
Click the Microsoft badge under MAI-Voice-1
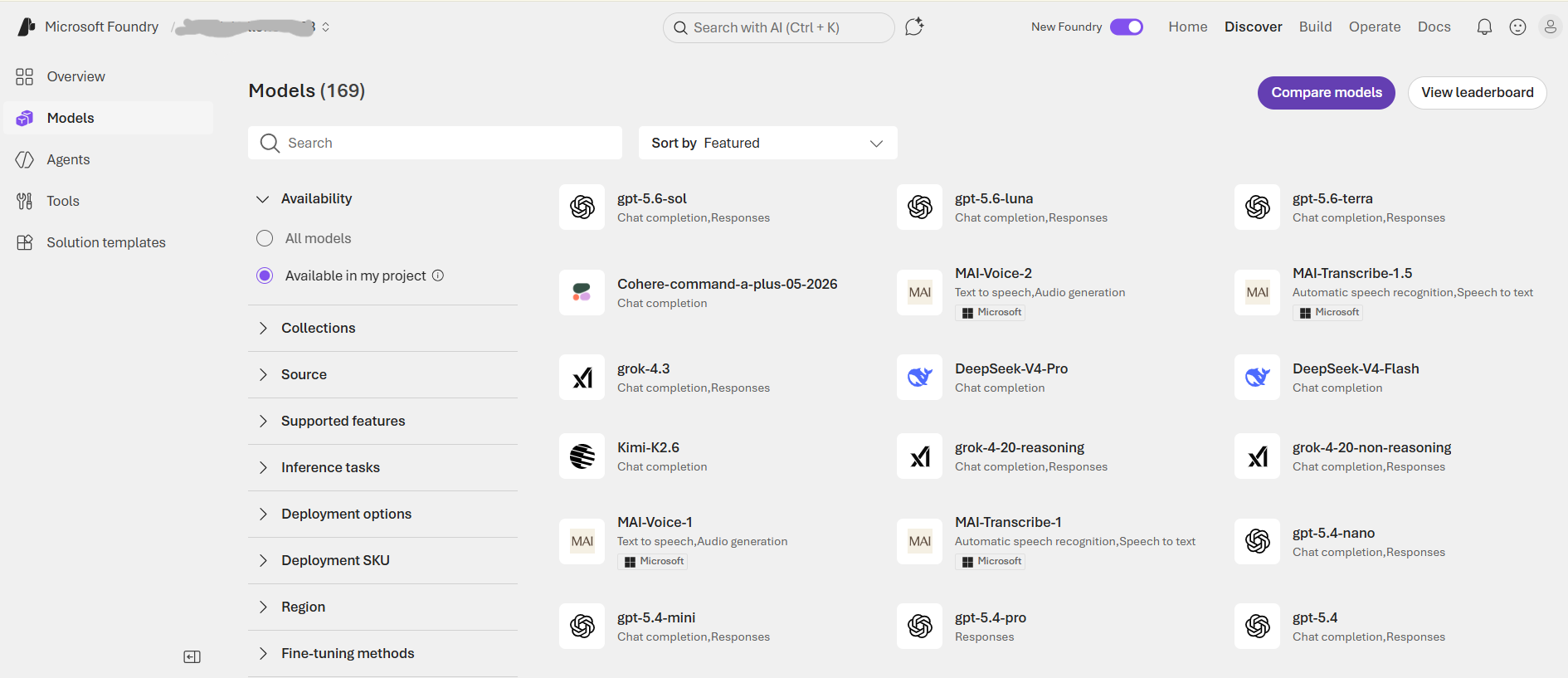coord(653,562)
